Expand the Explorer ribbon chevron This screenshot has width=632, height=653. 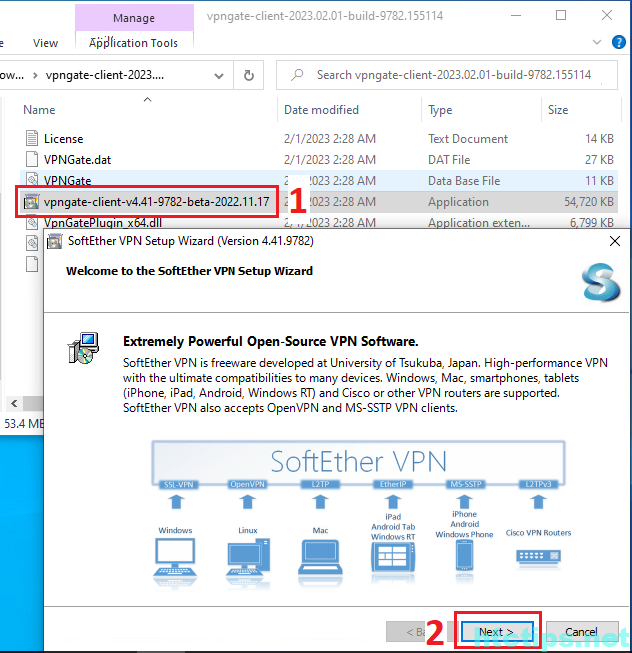[597, 42]
